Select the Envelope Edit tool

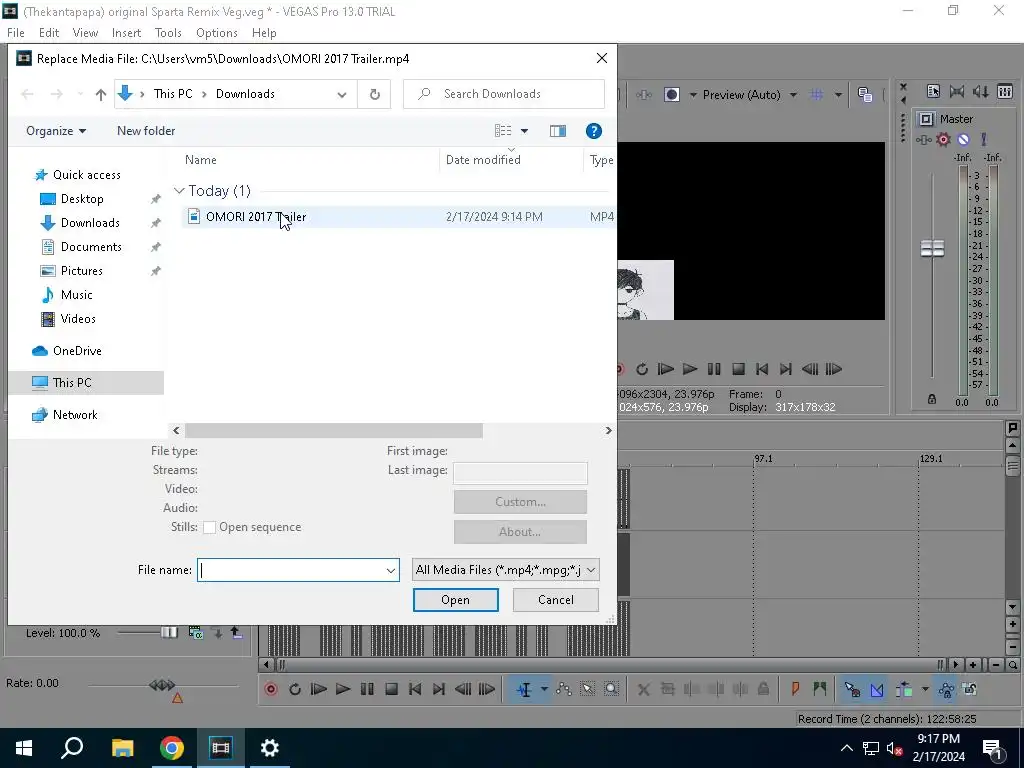(x=564, y=689)
